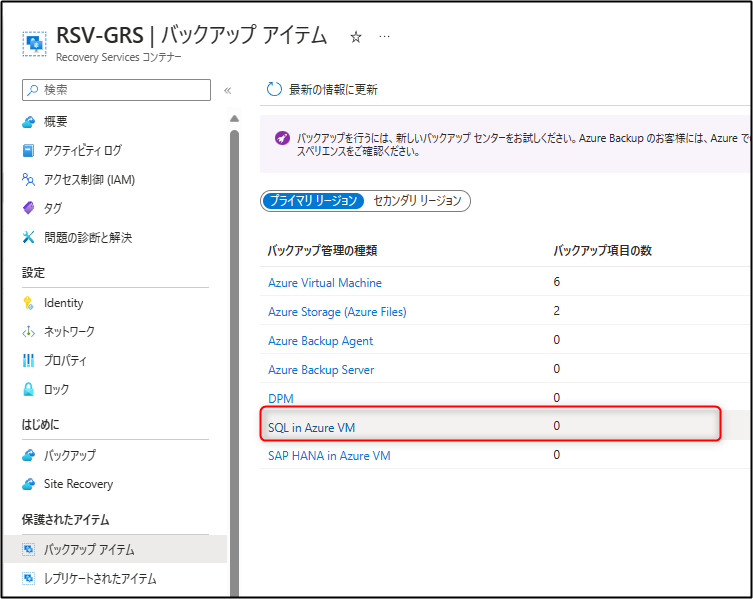Click the refresh circular arrow icon
The image size is (753, 599).
(x=274, y=89)
